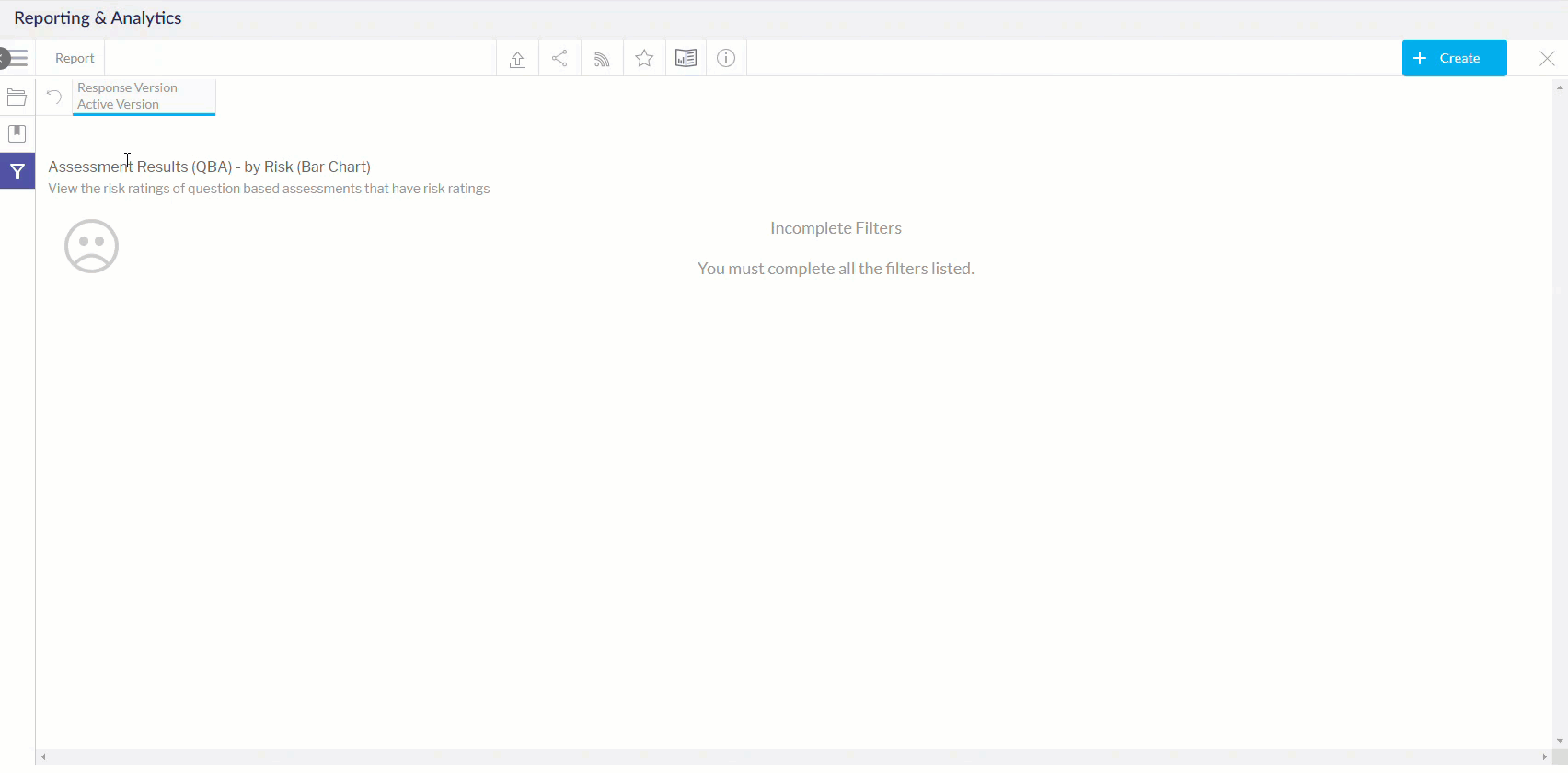Close the report with the X icon
The image size is (1568, 773).
point(1547,59)
